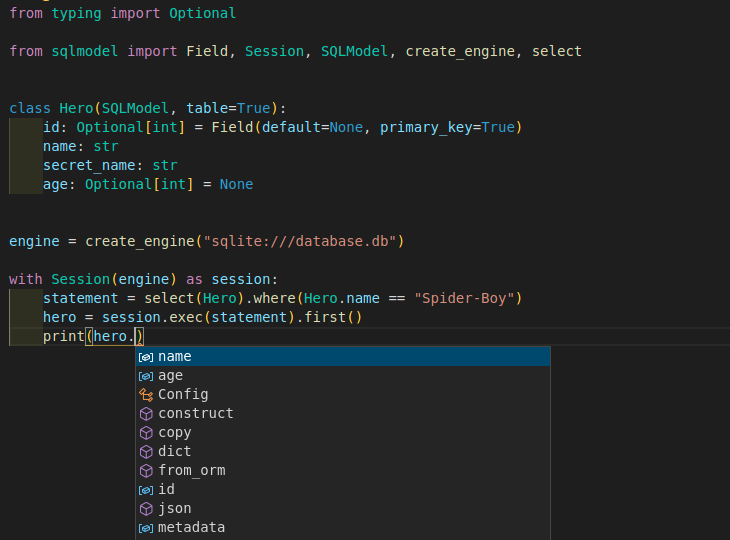Click the field icon beside id suggestion

[x=146, y=490]
